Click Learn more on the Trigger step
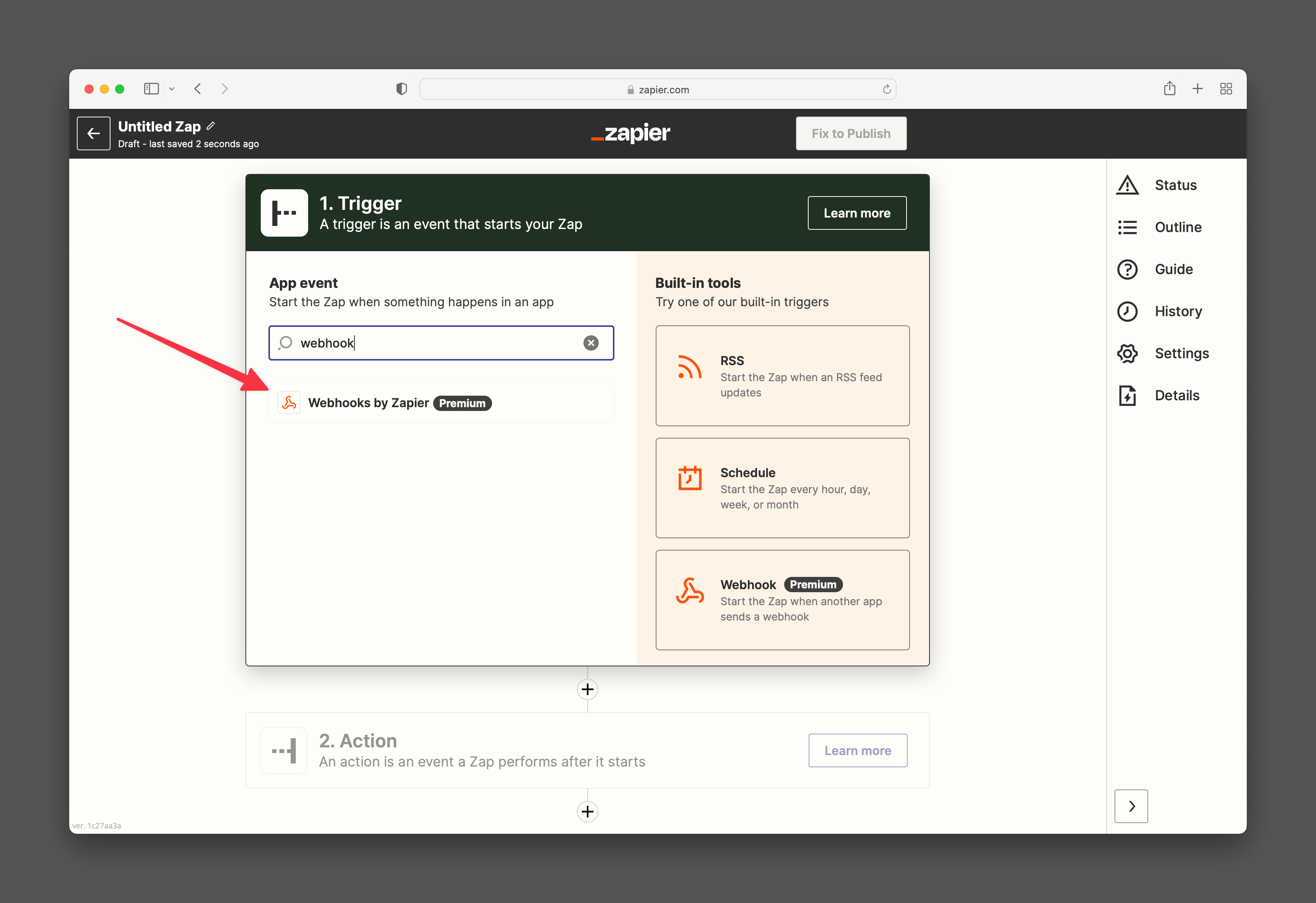1316x903 pixels. point(856,212)
